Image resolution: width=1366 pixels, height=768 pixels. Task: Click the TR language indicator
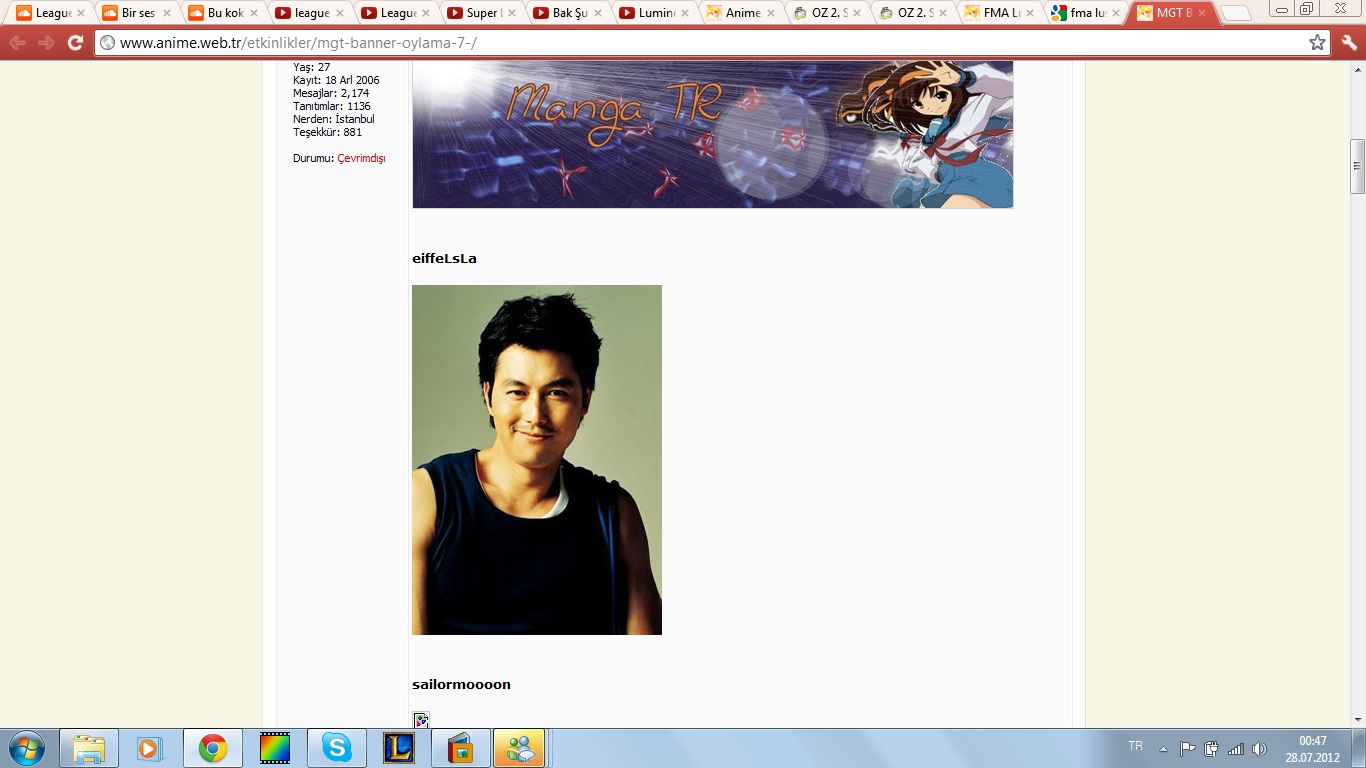click(x=1135, y=746)
